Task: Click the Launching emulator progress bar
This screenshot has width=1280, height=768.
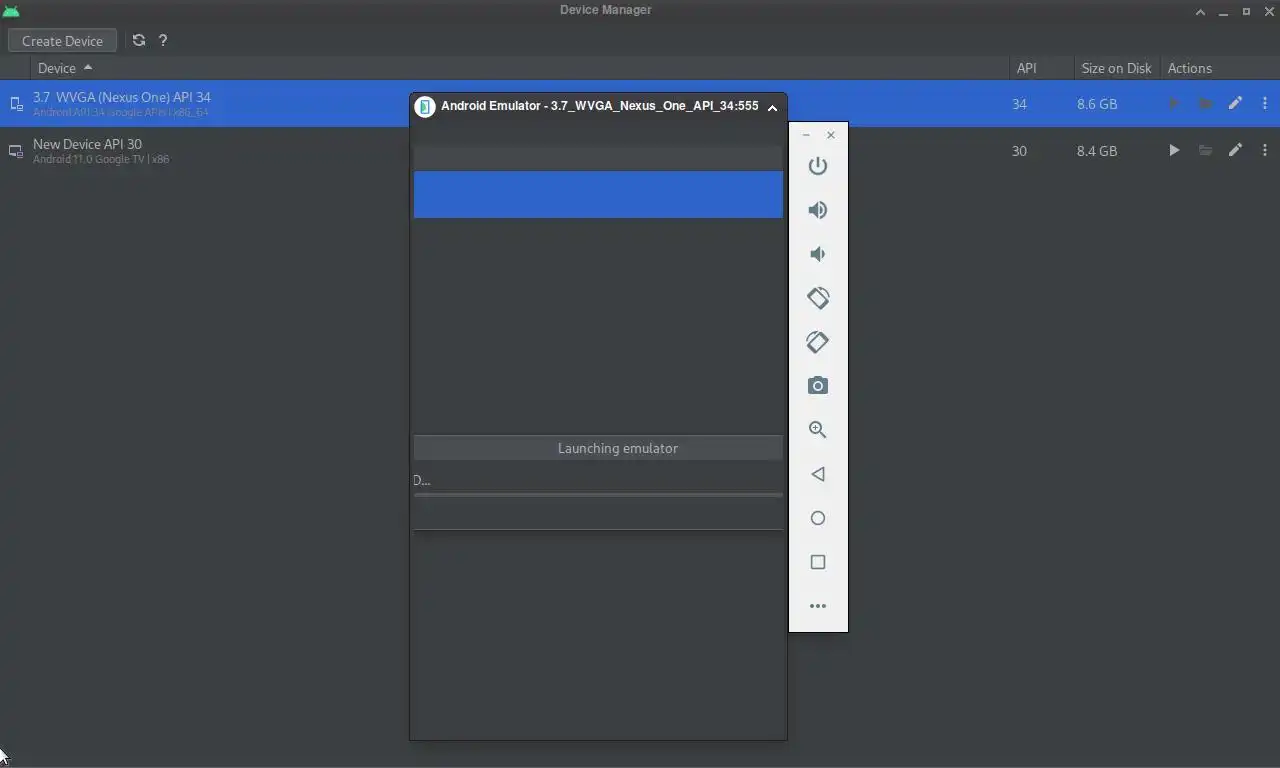Action: pos(598,495)
